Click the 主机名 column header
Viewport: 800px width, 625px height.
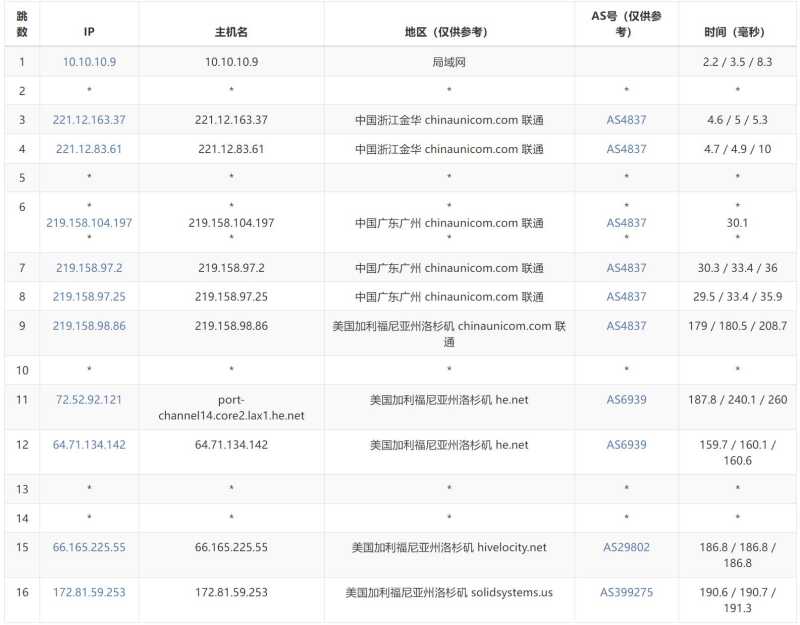230,31
